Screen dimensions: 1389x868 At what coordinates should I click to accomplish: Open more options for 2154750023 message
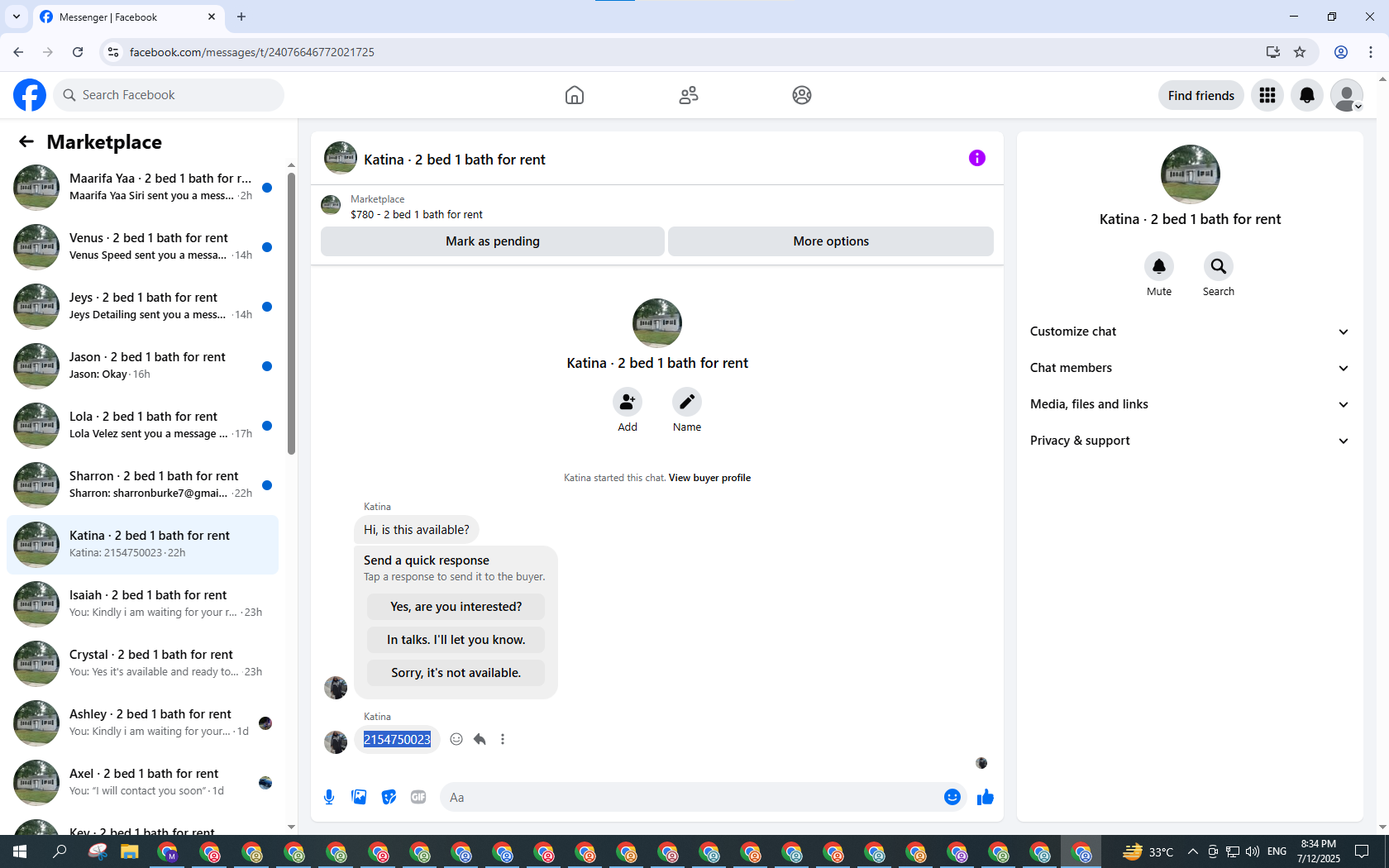pyautogui.click(x=503, y=739)
